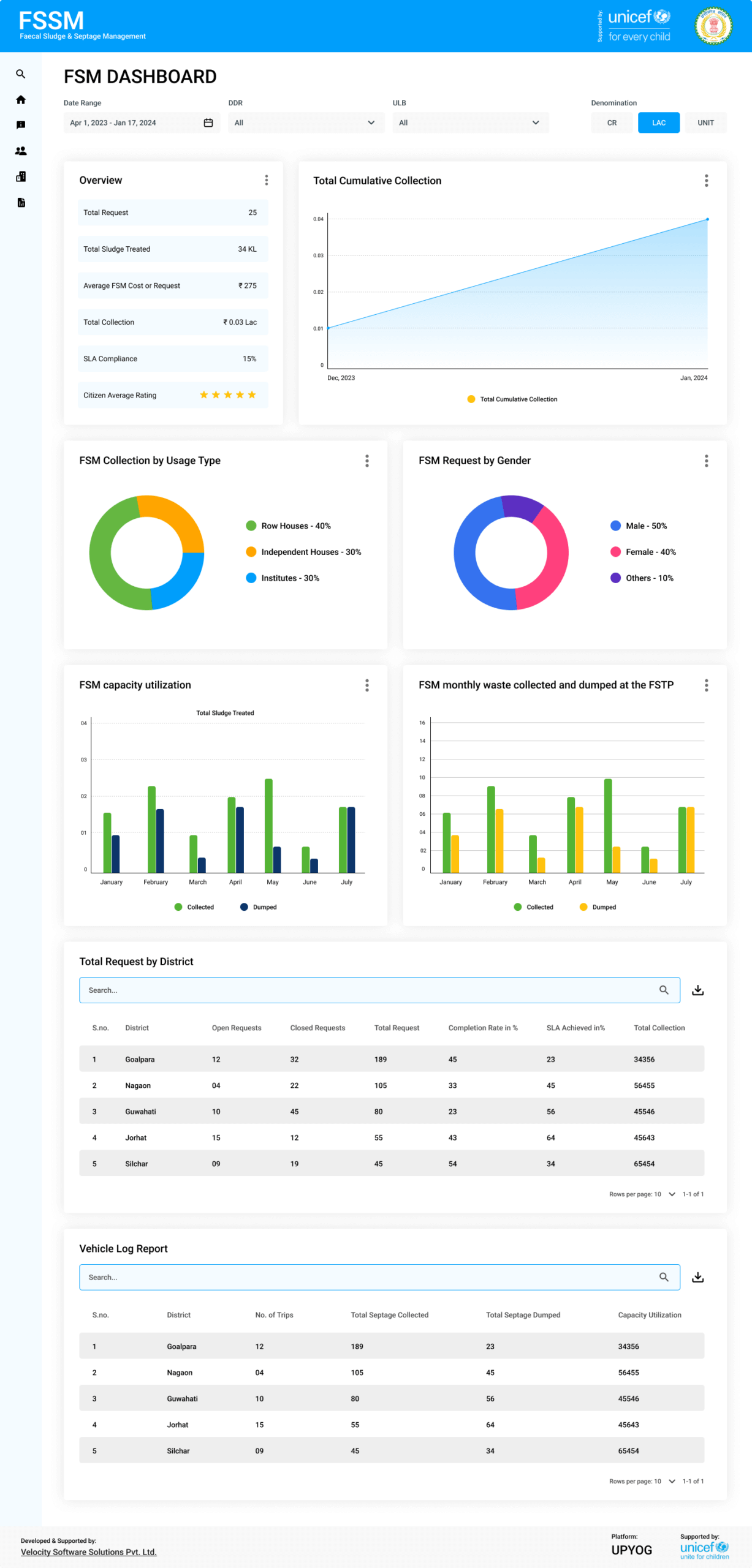
Task: Open Total Cumulative Collection three-dot menu
Action: [706, 181]
